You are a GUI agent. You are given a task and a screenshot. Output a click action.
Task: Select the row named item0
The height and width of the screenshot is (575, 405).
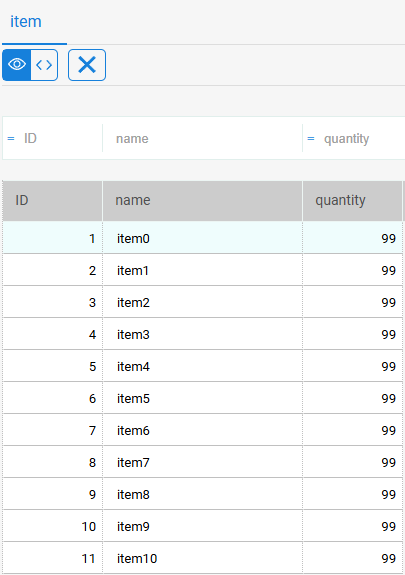click(x=202, y=238)
